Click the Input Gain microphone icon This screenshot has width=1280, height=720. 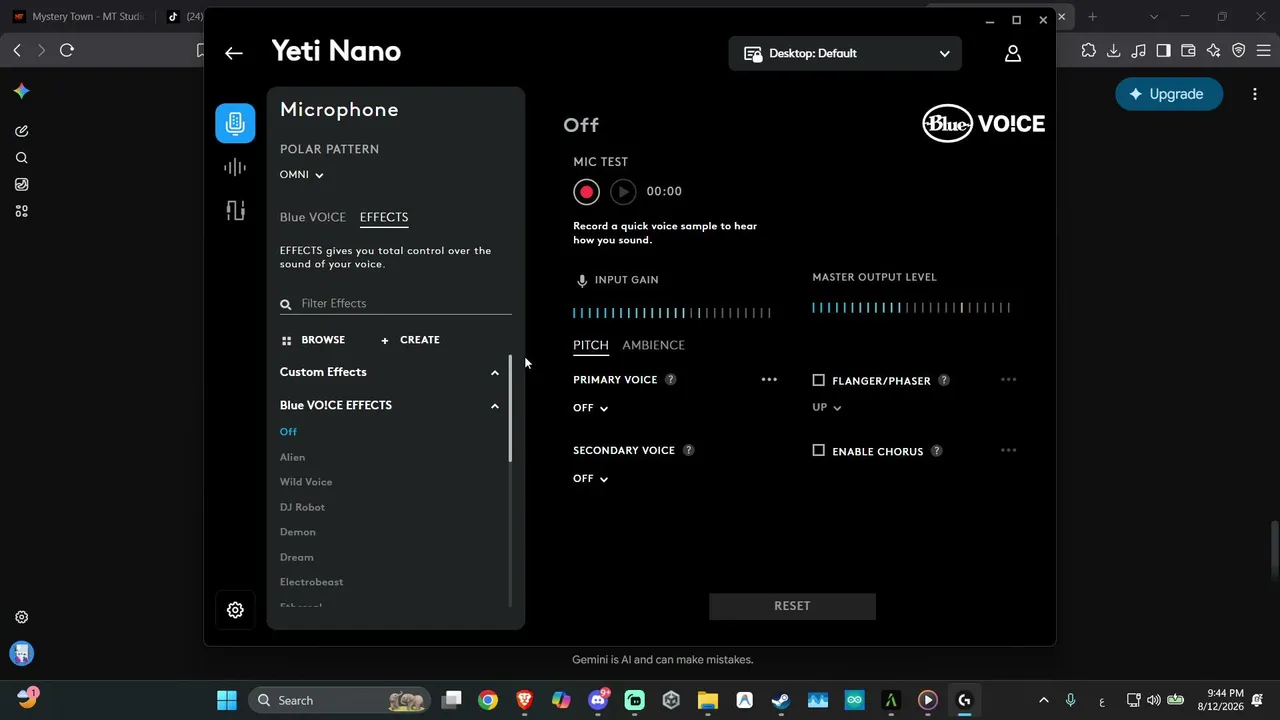coord(582,281)
